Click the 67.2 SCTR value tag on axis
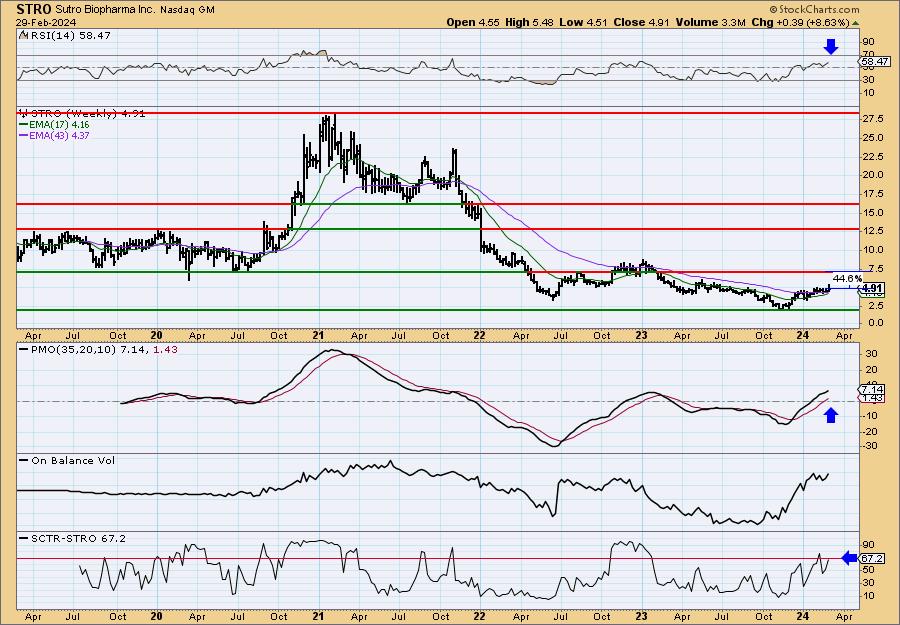900x625 pixels. (x=872, y=558)
